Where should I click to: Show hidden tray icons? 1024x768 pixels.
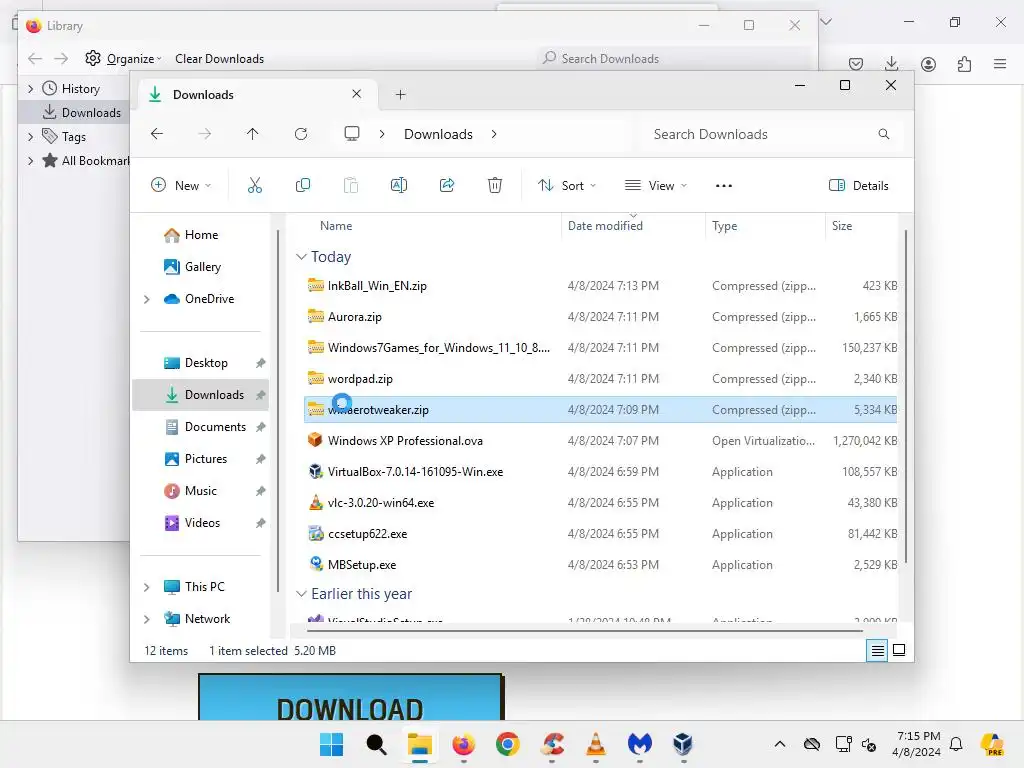coord(780,744)
